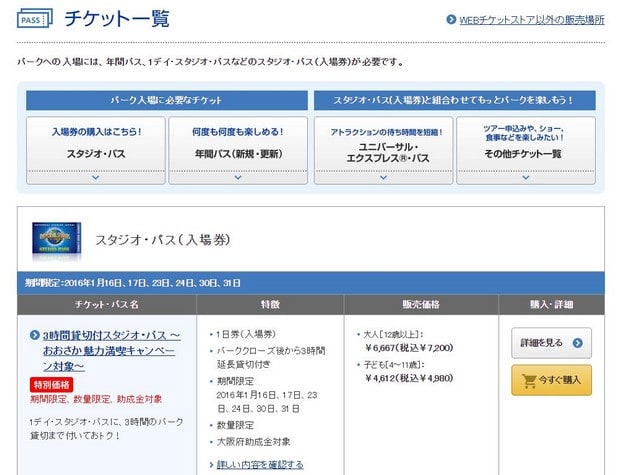Click the 購入・詳細 column header
The height and width of the screenshot is (475, 620).
[552, 305]
